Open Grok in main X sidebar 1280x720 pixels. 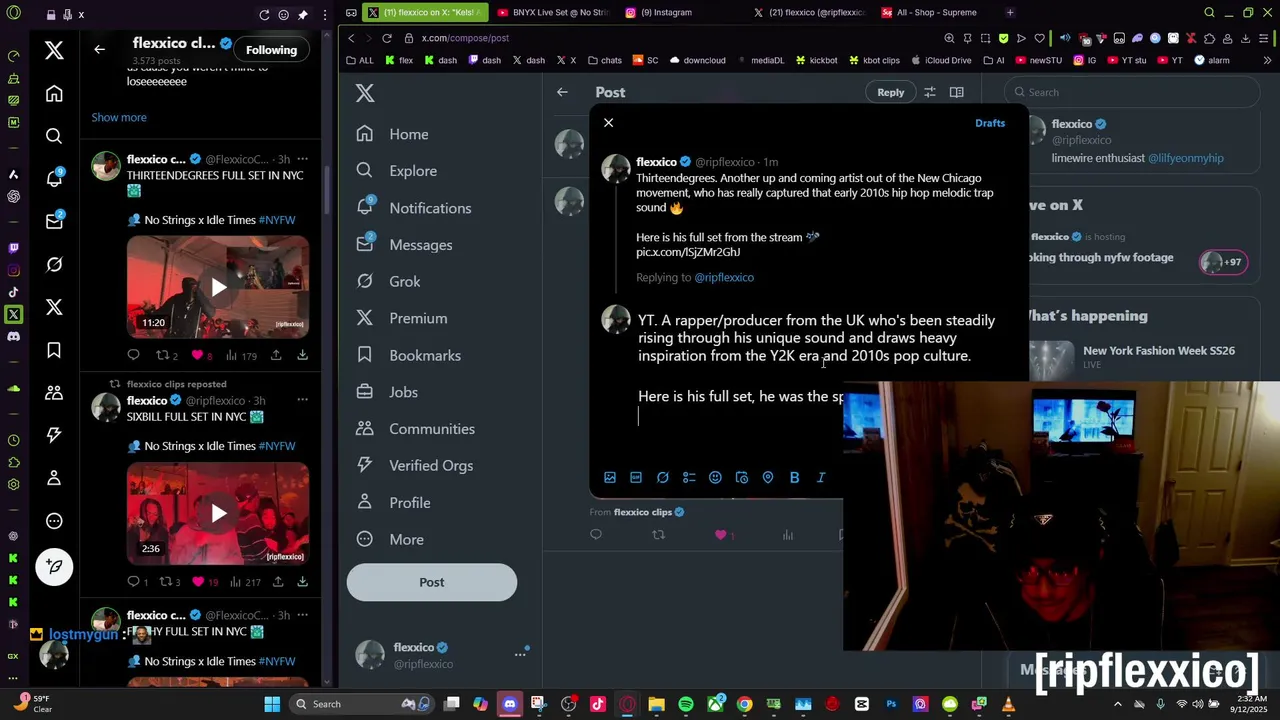pos(389,282)
